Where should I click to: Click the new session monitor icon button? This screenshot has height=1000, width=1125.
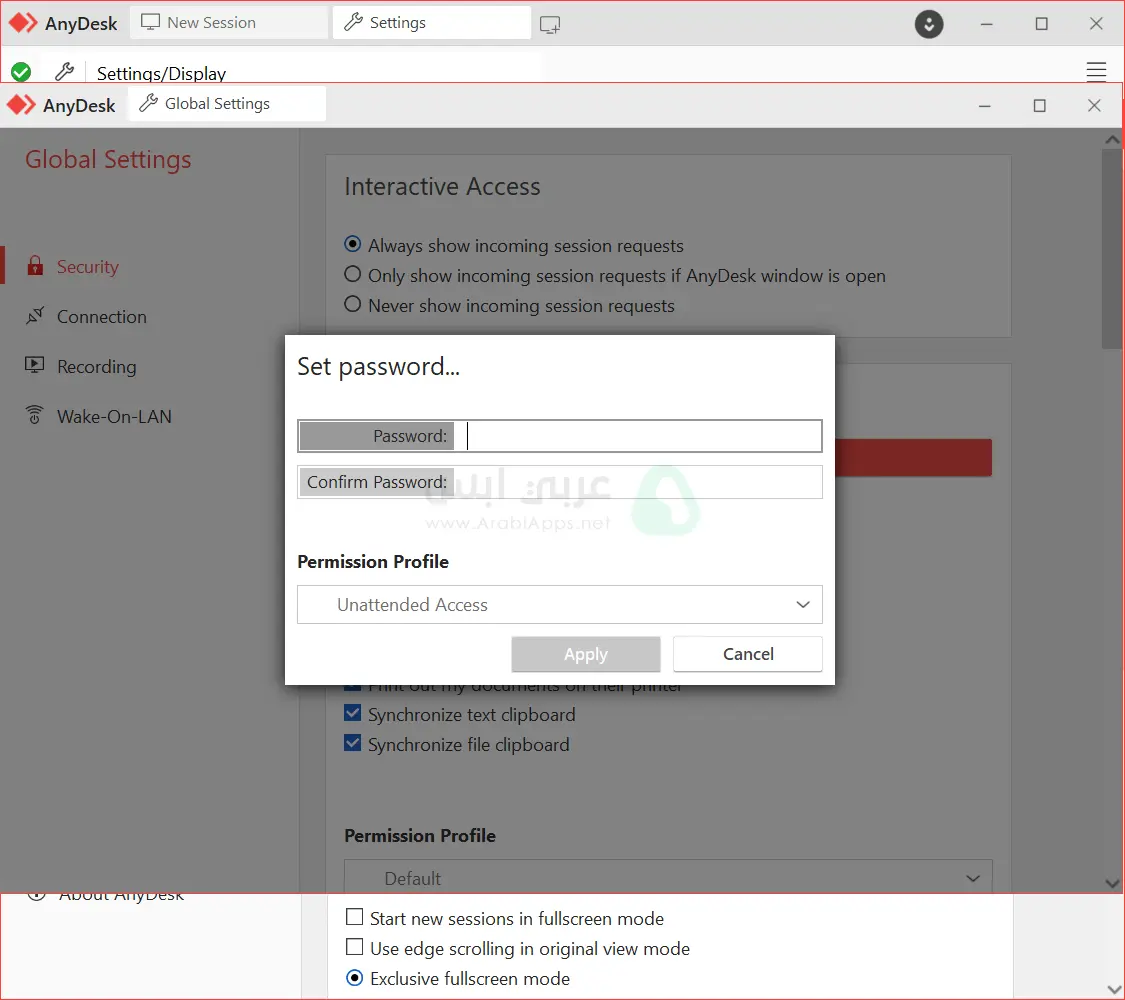tap(550, 24)
